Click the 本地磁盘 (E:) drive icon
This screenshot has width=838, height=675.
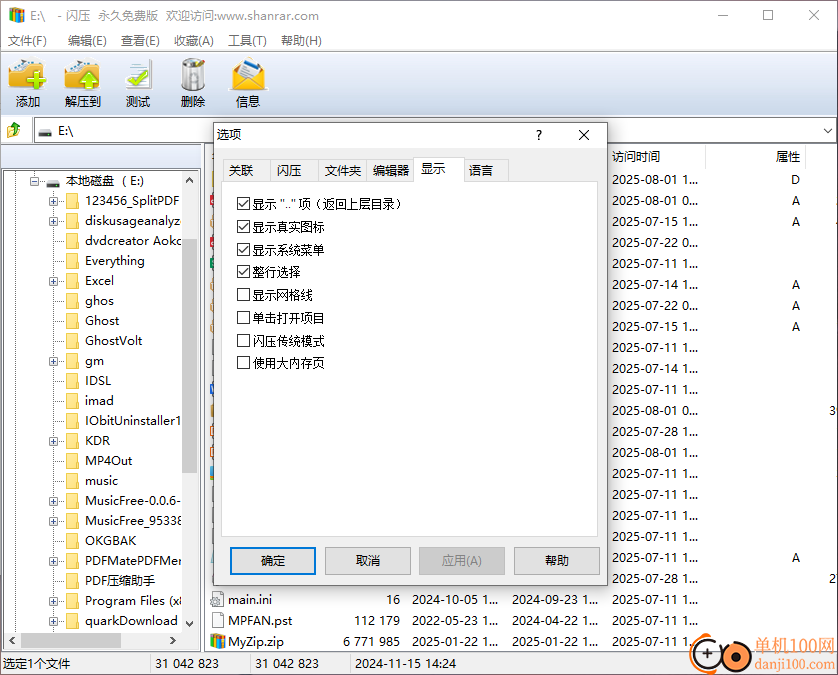pyautogui.click(x=52, y=182)
